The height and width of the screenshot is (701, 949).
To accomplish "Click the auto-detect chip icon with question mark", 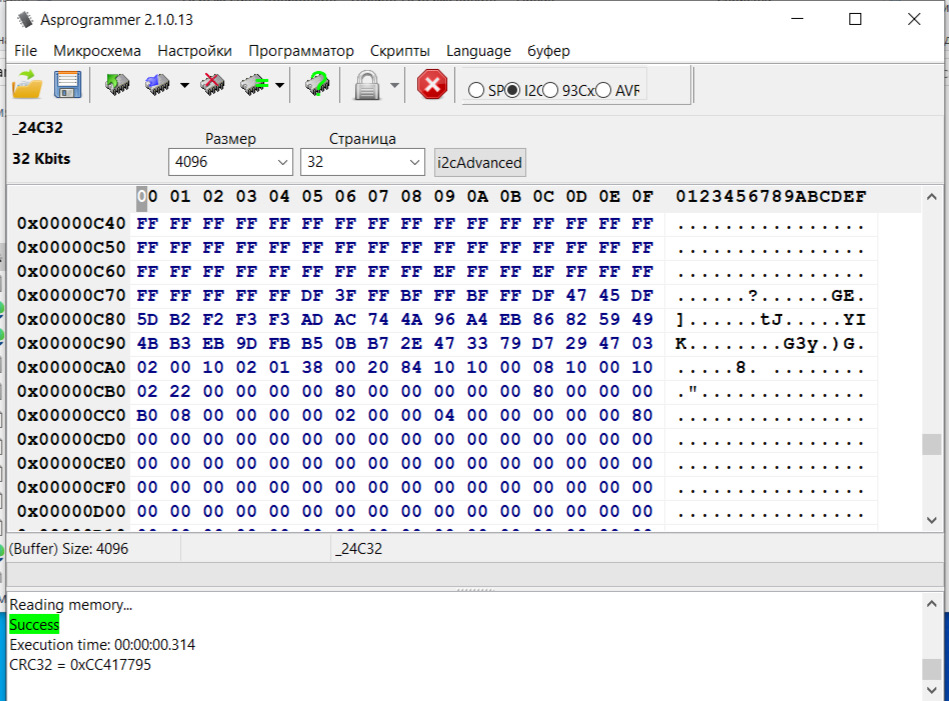I will (317, 84).
